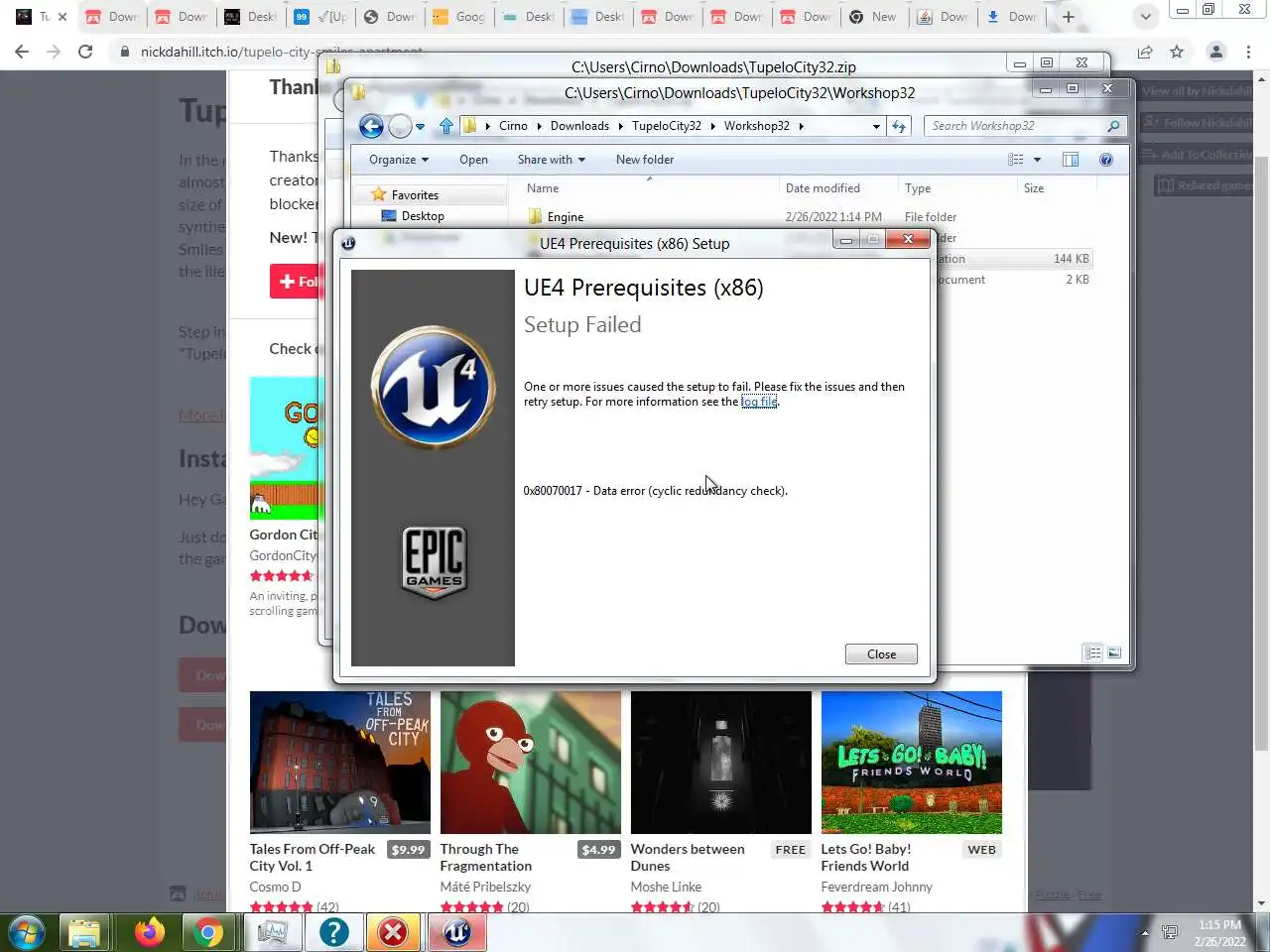
Task: Select Desktop in navigation pane
Action: click(x=423, y=216)
